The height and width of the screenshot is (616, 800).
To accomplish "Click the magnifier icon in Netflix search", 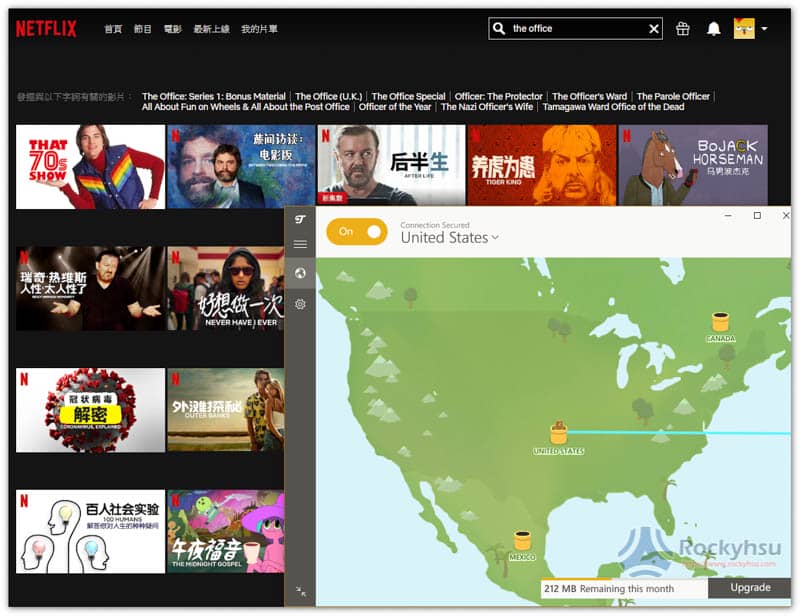I will coord(499,29).
